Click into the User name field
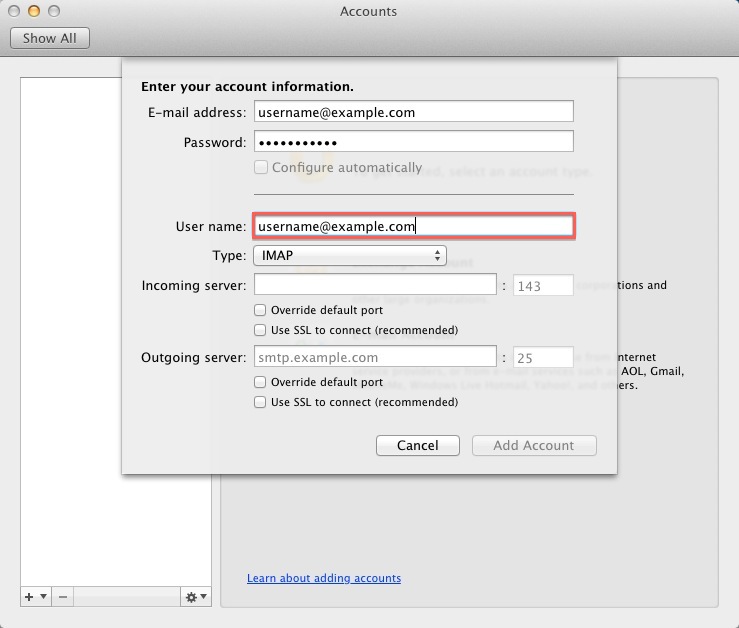The width and height of the screenshot is (739, 628). 413,227
